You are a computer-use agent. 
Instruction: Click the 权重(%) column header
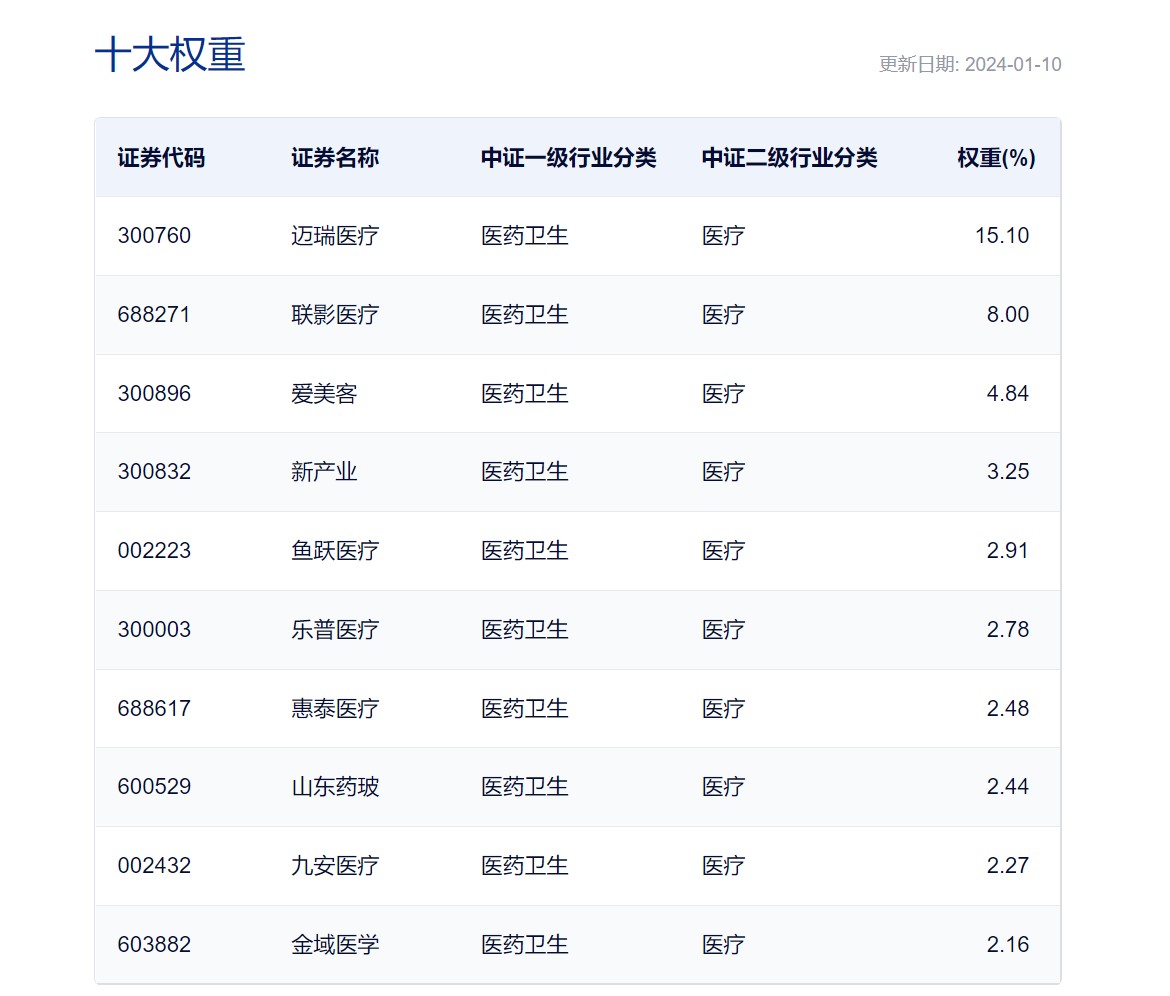(x=996, y=157)
